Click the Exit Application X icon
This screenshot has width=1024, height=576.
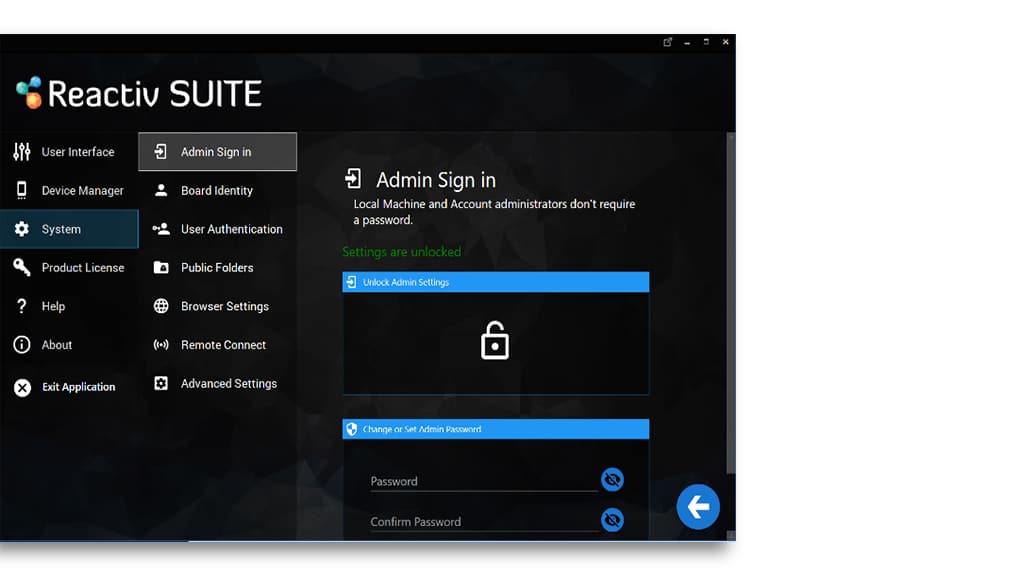pyautogui.click(x=22, y=387)
